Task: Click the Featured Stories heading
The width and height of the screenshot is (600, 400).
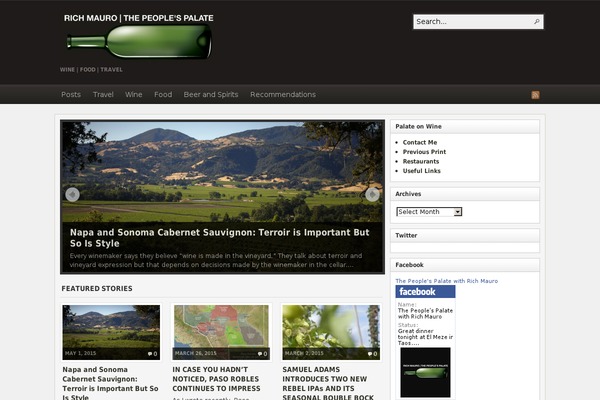Action: (97, 289)
